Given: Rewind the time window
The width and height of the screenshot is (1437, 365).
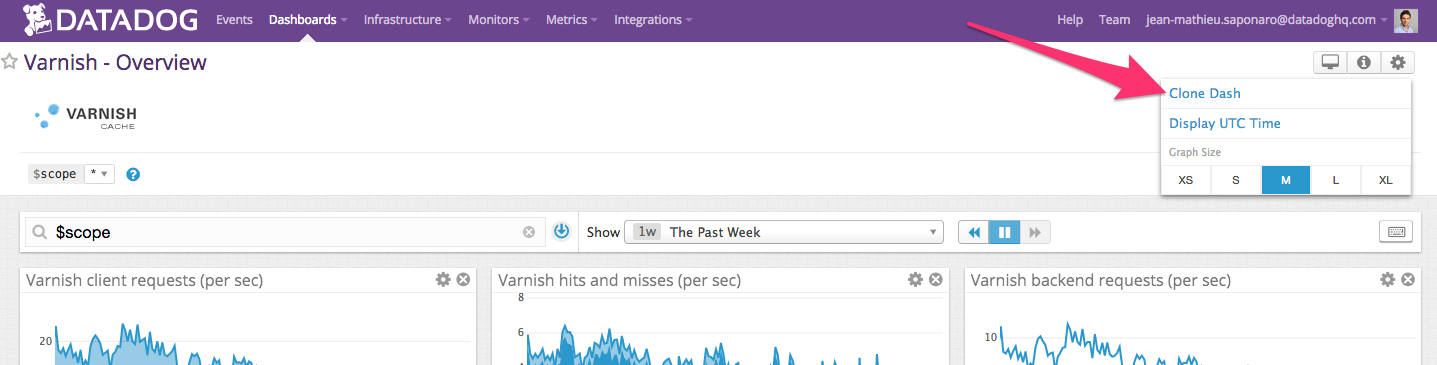Looking at the screenshot, I should [974, 232].
